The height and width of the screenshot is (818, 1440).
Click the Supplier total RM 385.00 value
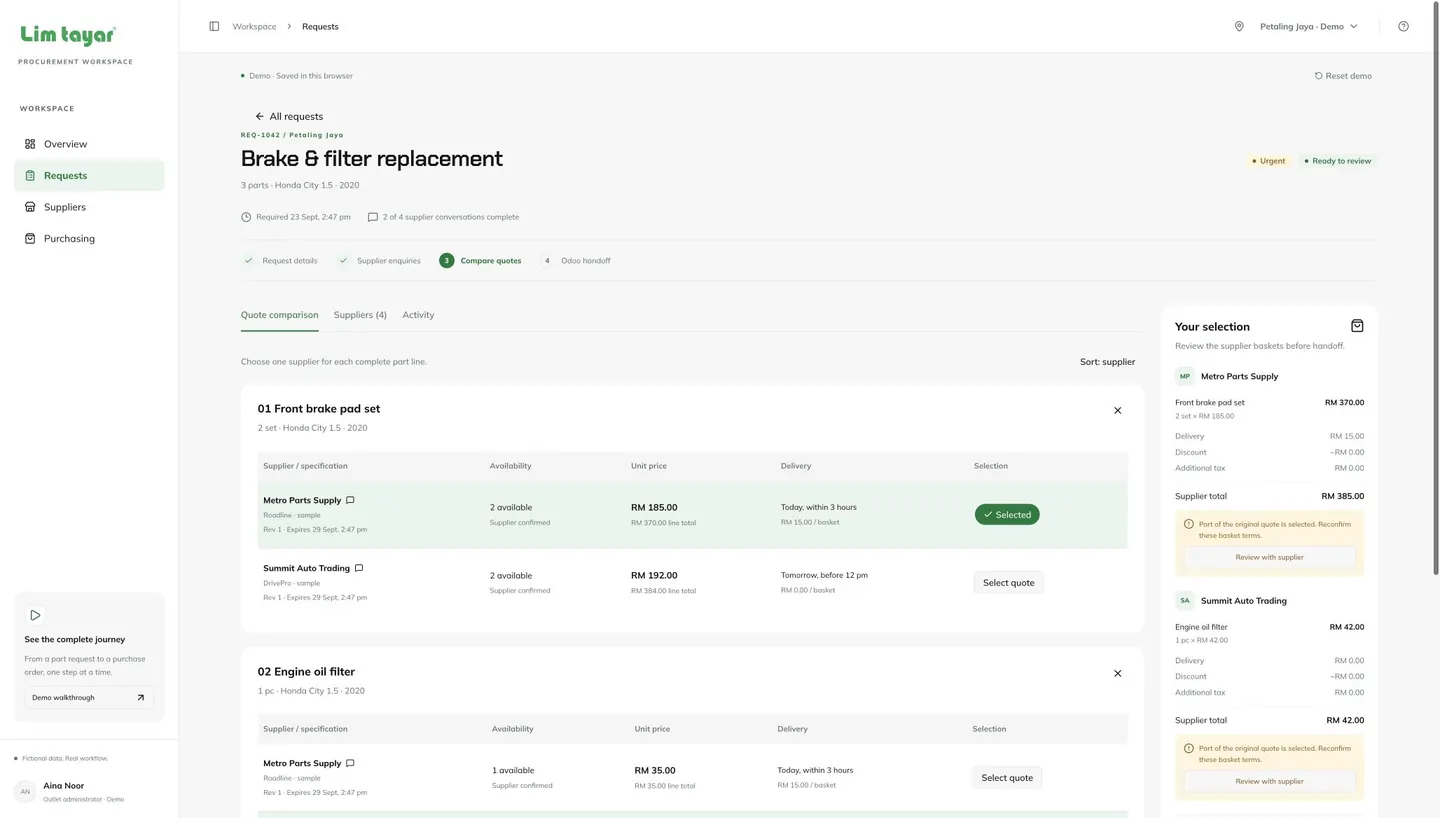(1342, 496)
